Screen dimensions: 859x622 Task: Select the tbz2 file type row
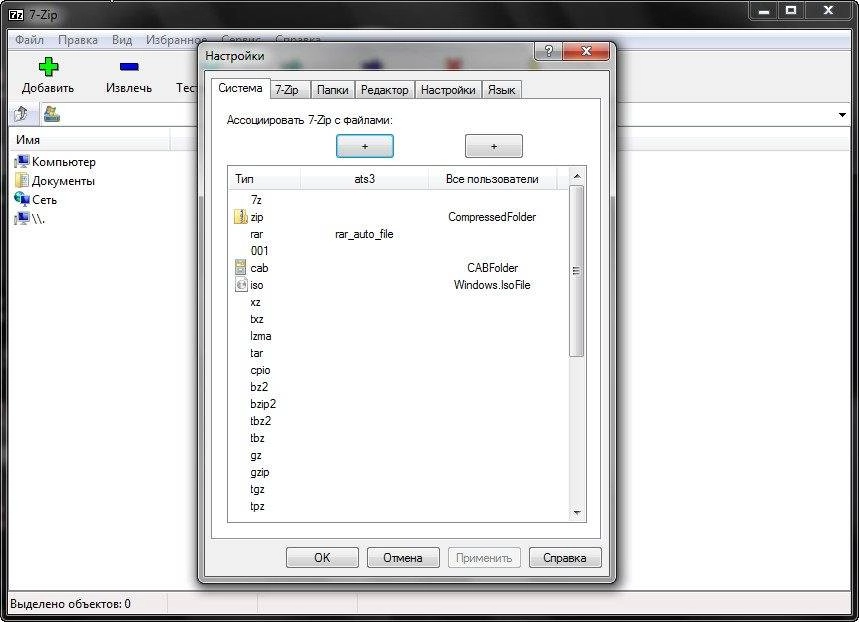click(x=399, y=421)
